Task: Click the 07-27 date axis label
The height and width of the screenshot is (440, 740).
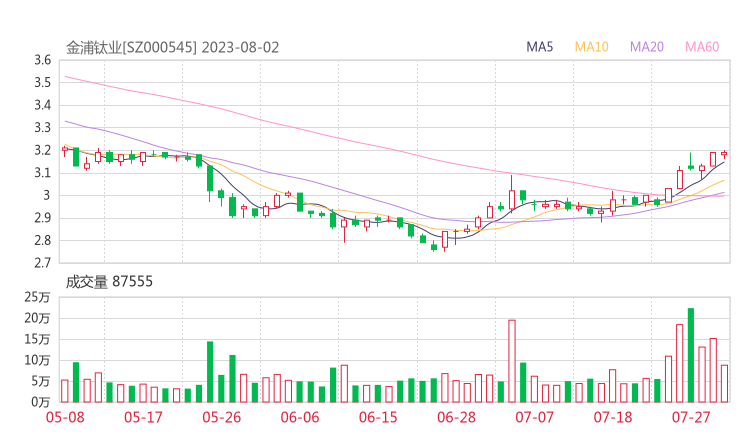Action: (x=691, y=417)
